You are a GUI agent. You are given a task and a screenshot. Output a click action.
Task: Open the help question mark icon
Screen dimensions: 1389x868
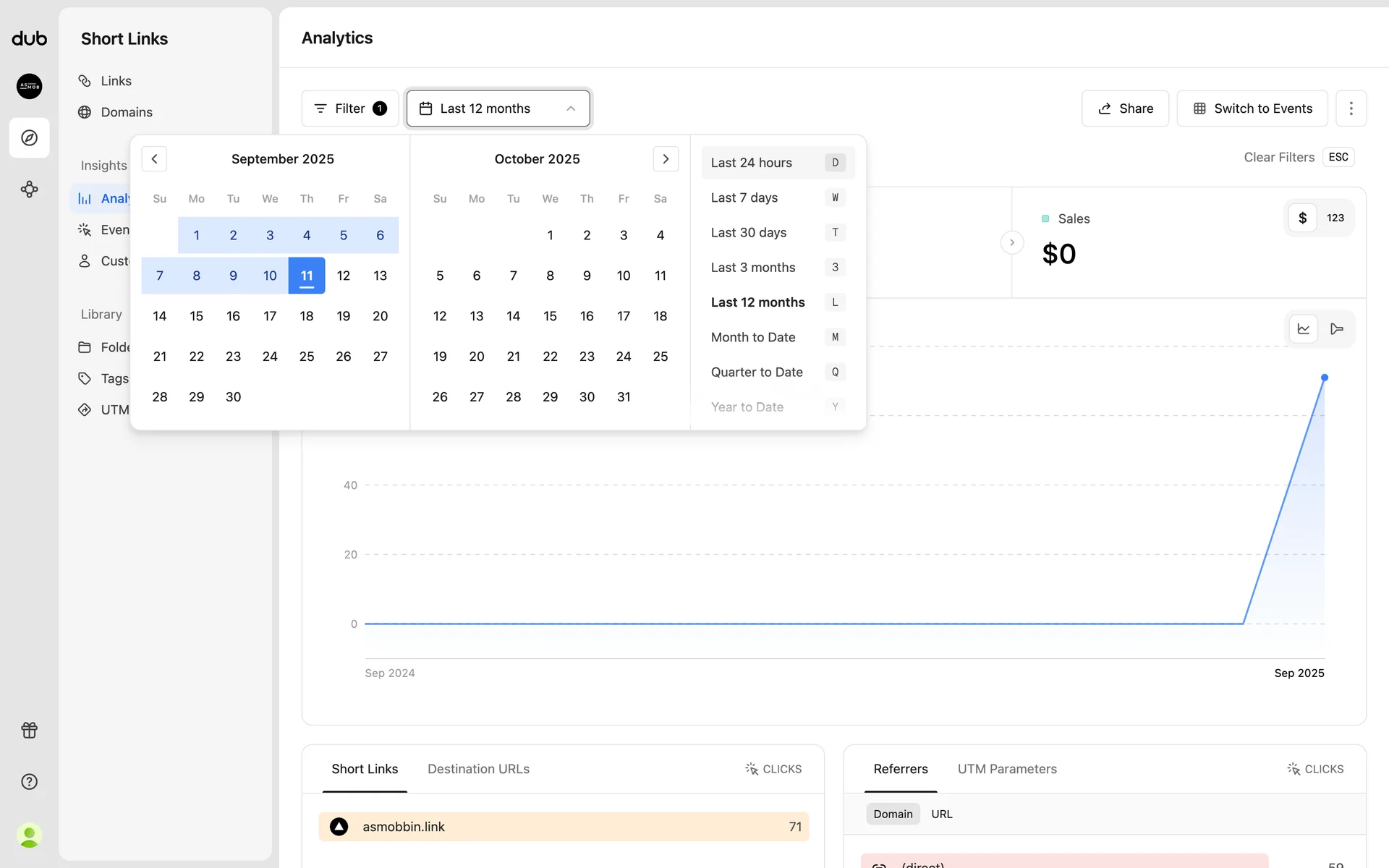(29, 781)
